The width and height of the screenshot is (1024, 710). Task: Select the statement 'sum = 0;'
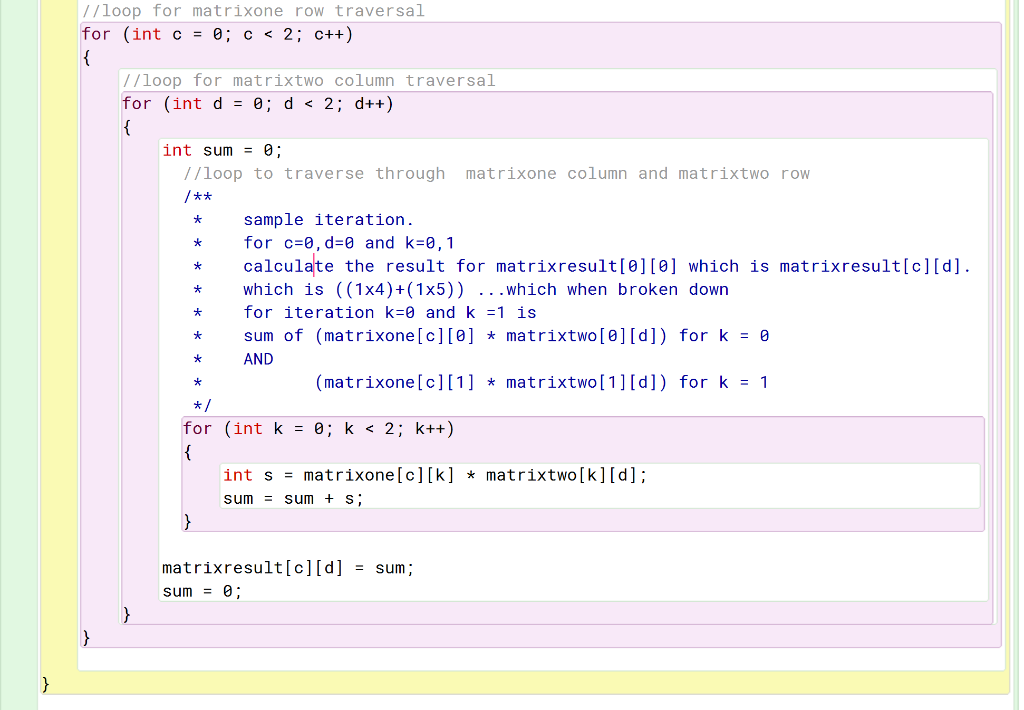point(200,591)
